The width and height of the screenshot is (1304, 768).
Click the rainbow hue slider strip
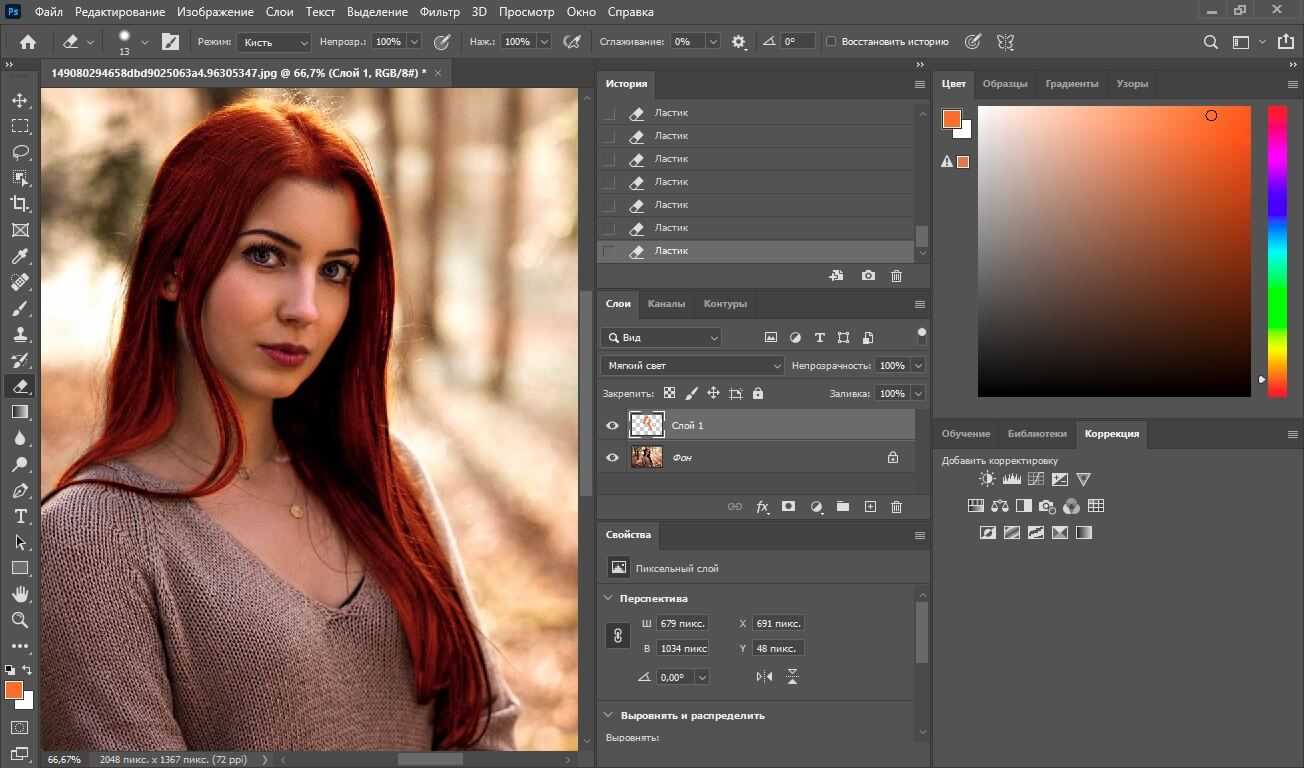tap(1277, 250)
